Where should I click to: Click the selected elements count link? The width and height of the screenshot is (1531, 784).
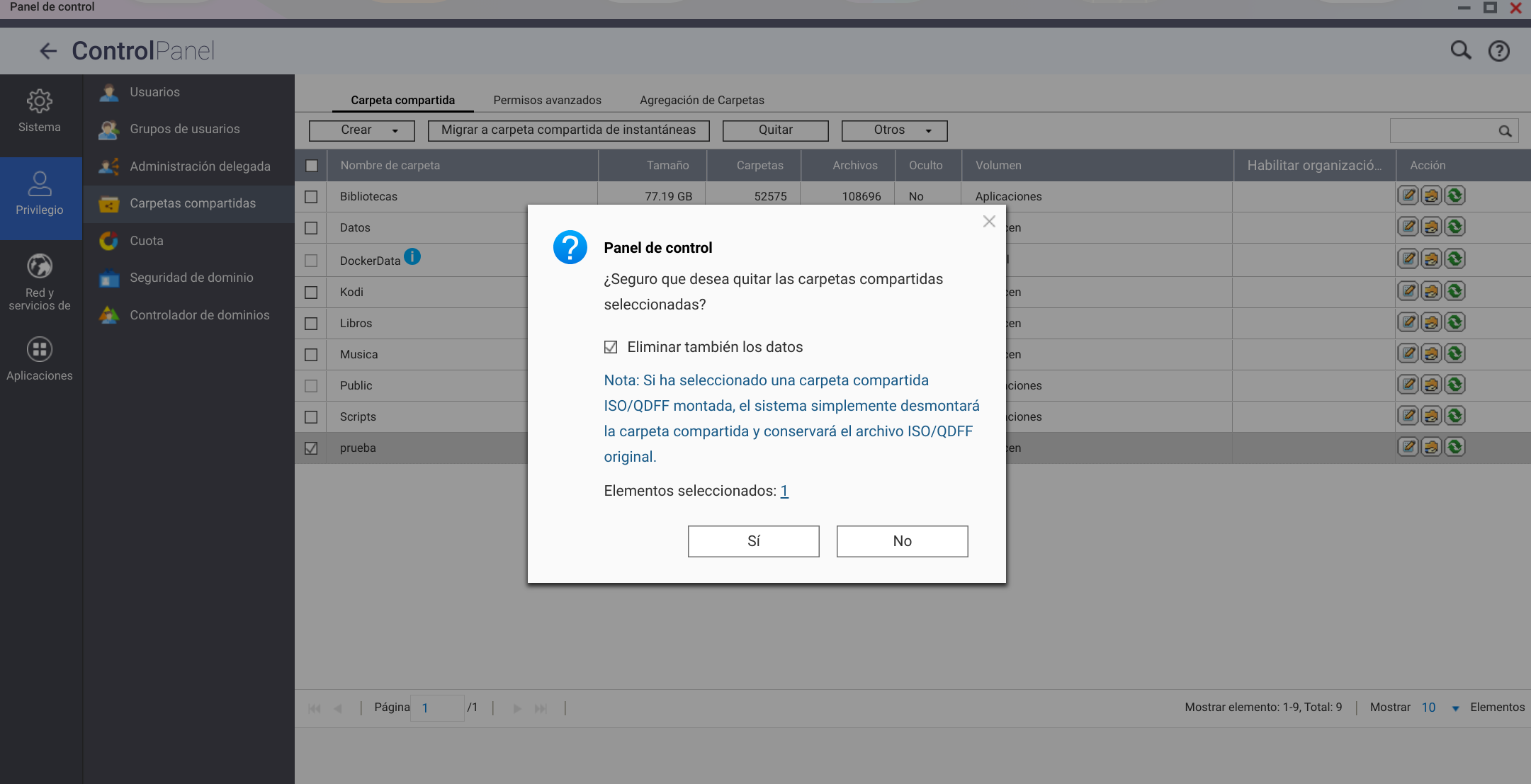[x=784, y=491]
